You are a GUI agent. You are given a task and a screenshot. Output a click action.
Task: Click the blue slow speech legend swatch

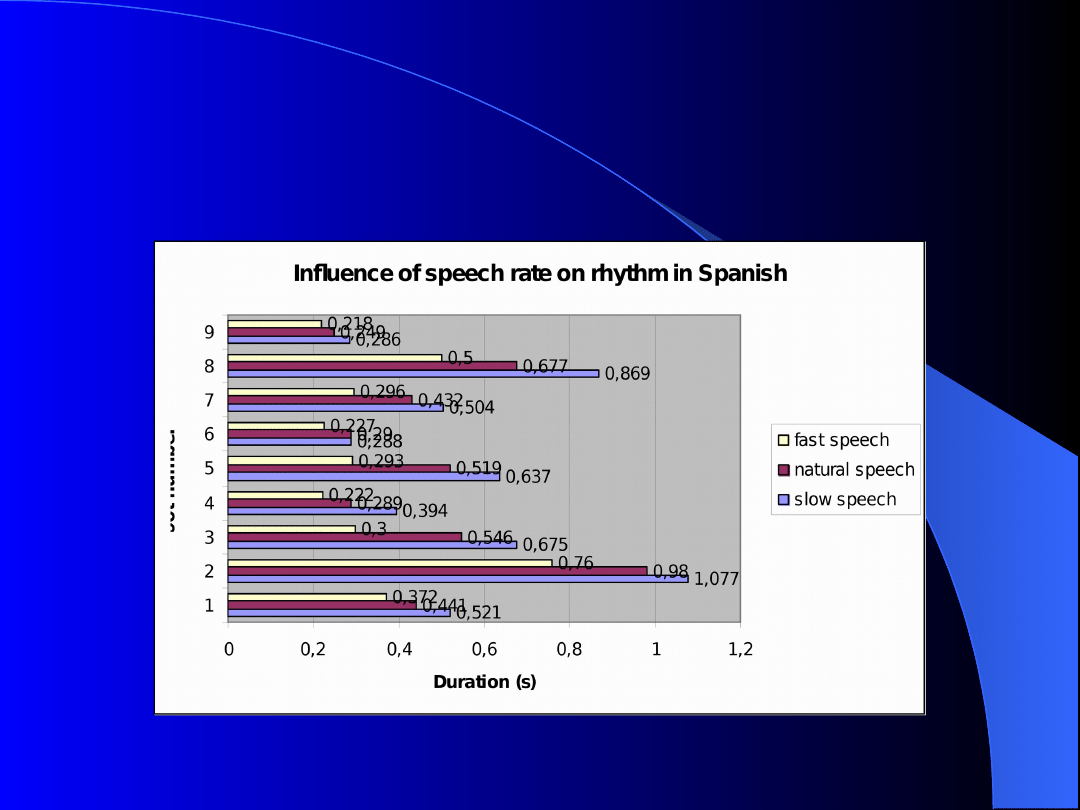[784, 500]
